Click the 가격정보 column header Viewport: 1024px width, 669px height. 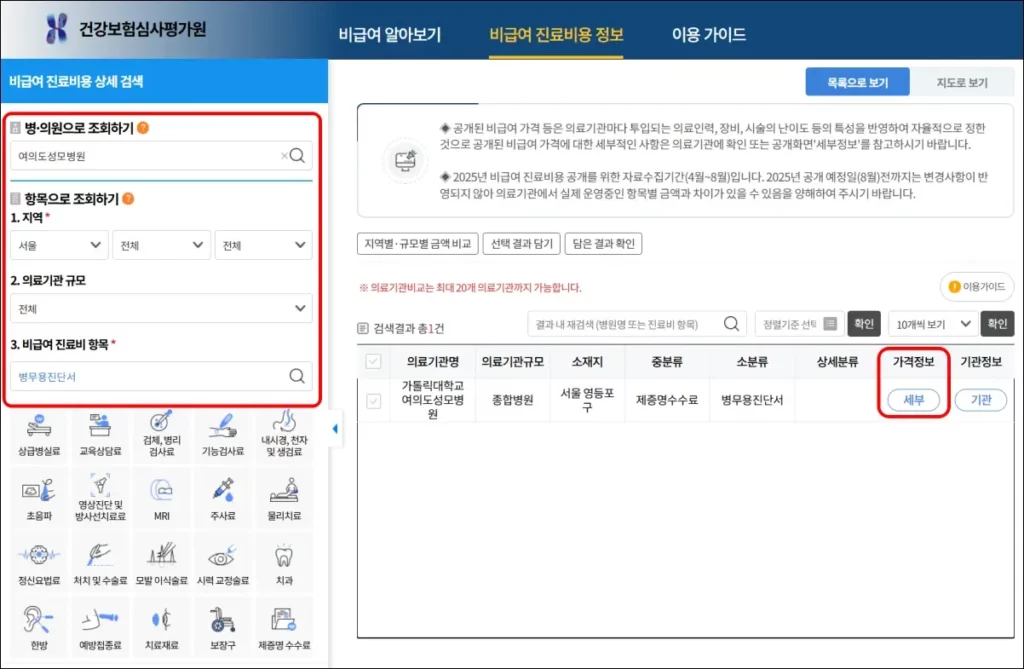[x=913, y=361]
